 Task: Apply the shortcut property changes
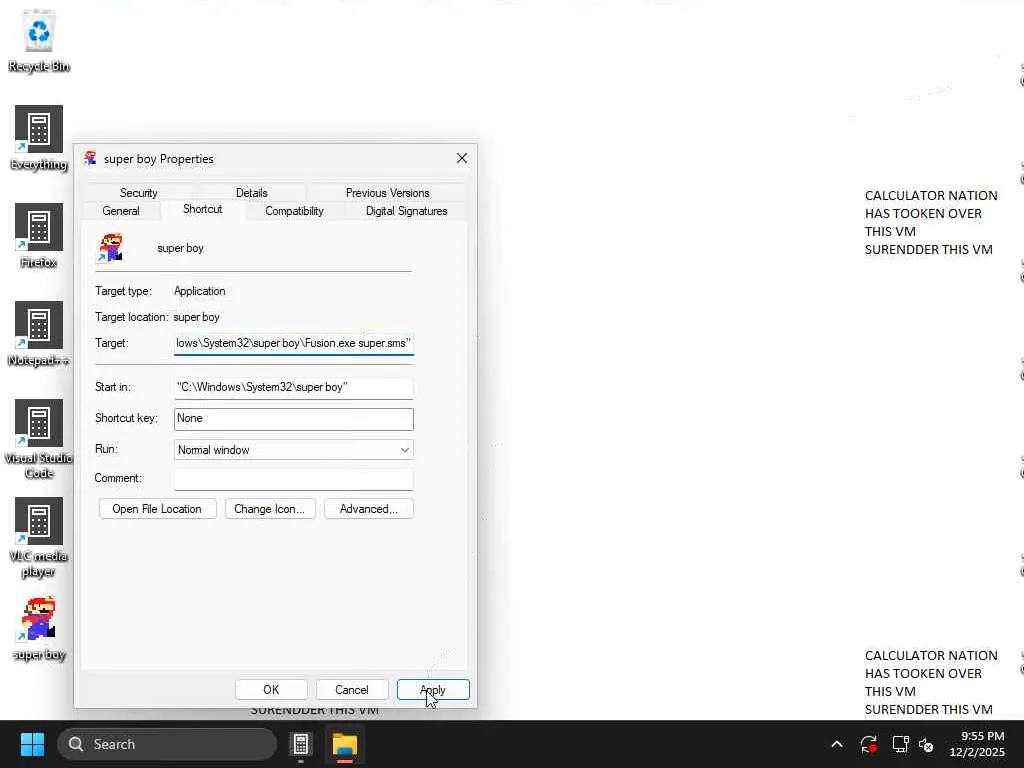point(433,690)
